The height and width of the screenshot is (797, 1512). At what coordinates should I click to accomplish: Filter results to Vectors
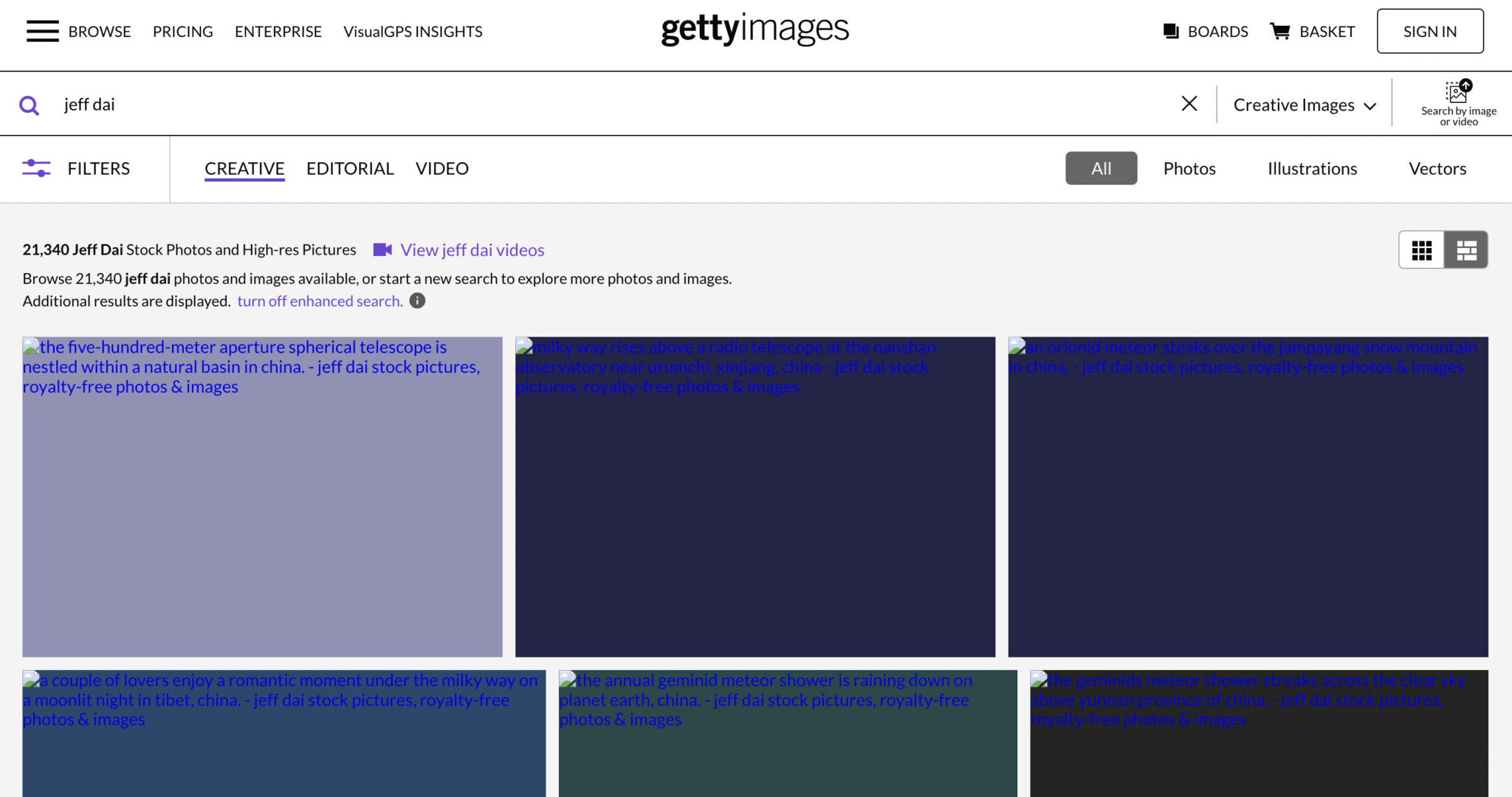pos(1437,168)
